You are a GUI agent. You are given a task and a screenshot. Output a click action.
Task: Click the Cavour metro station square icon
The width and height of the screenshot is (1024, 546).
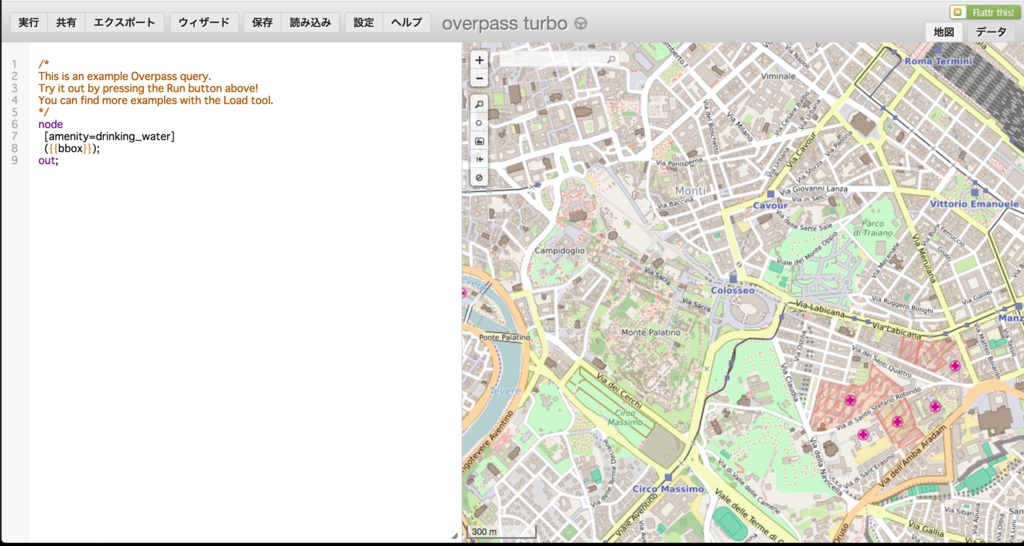click(771, 194)
